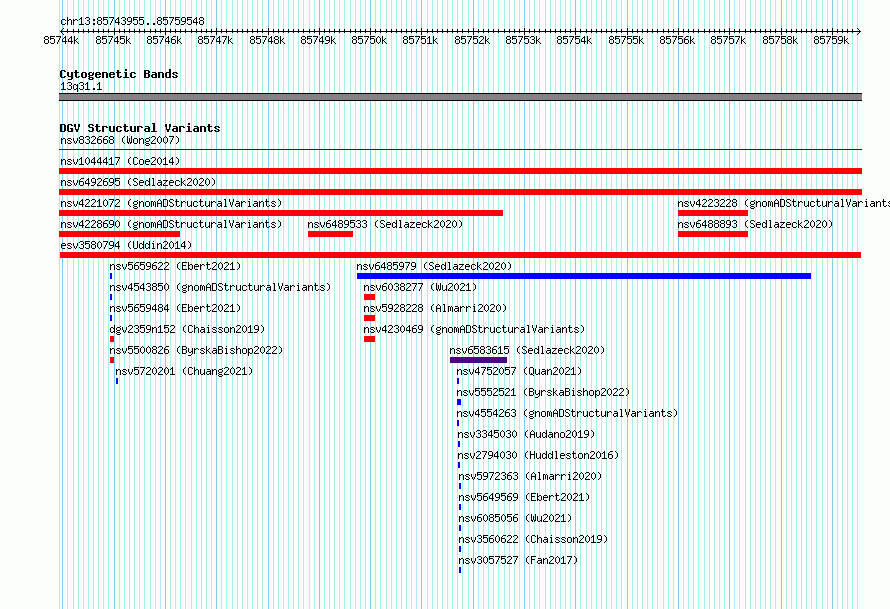This screenshot has width=890, height=609.
Task: Click the long blue bar under nsv6485979
Action: click(x=584, y=276)
